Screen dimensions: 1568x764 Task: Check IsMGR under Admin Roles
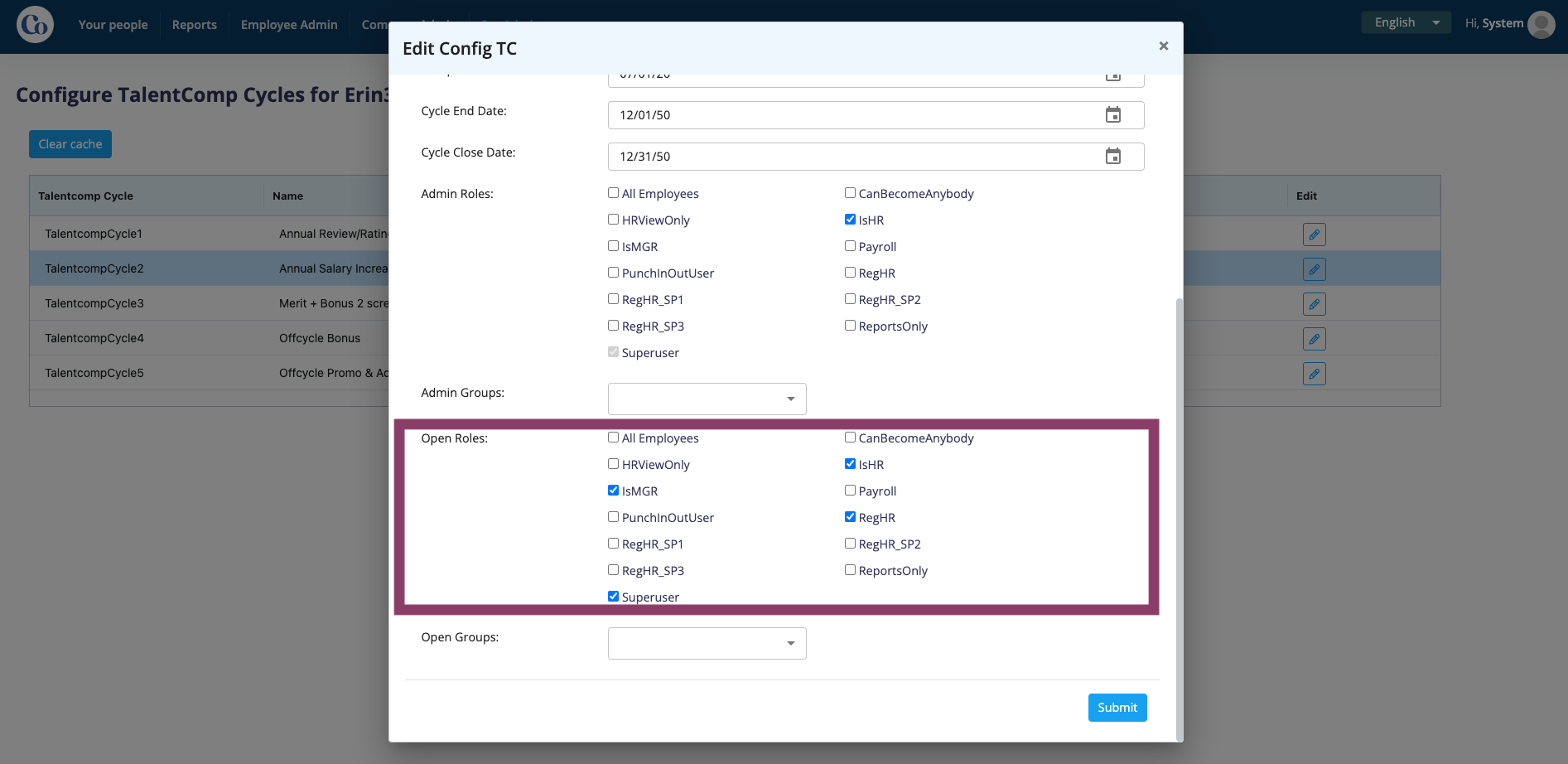pos(613,246)
